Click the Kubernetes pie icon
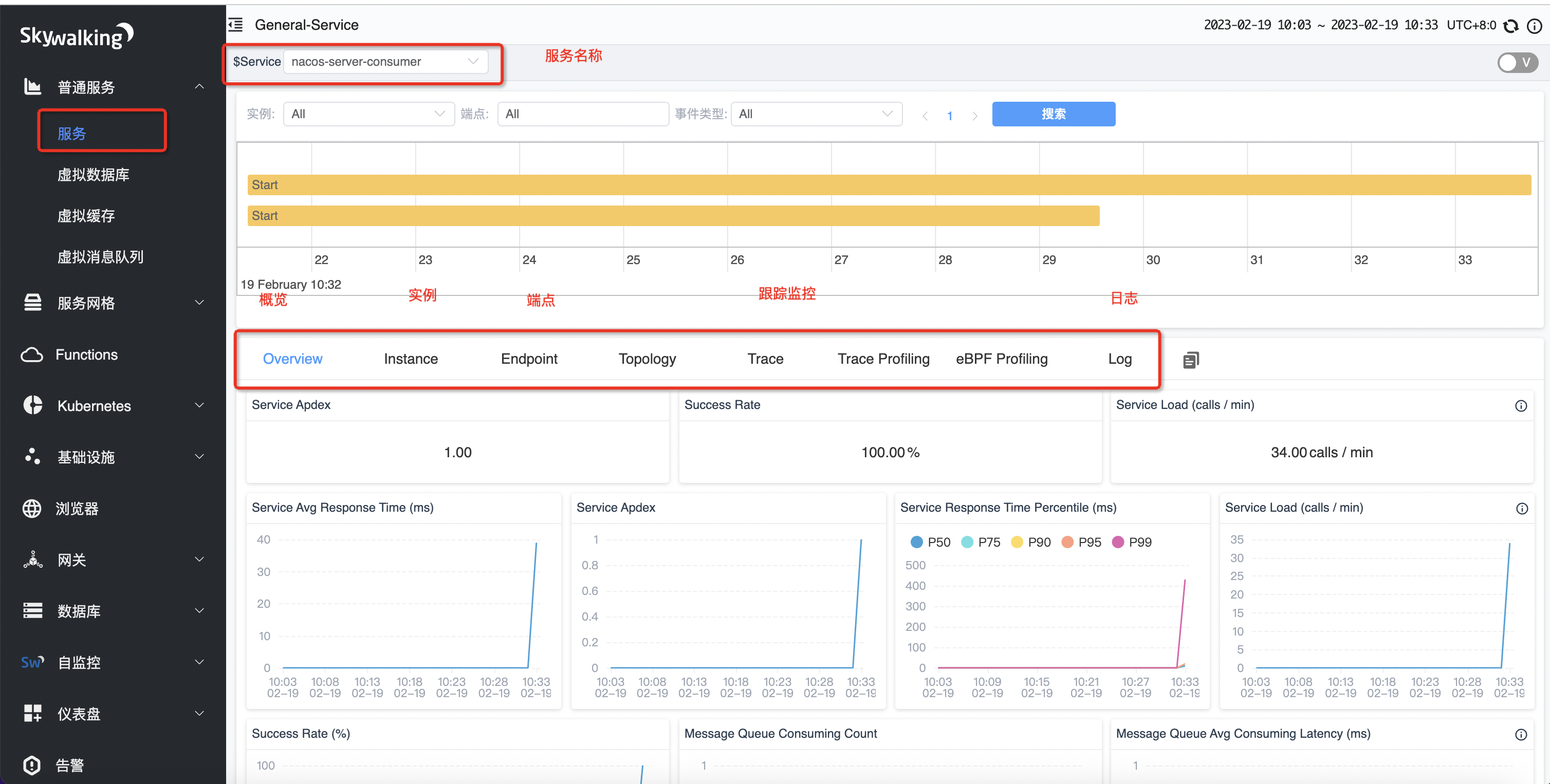Image resolution: width=1550 pixels, height=784 pixels. point(32,405)
